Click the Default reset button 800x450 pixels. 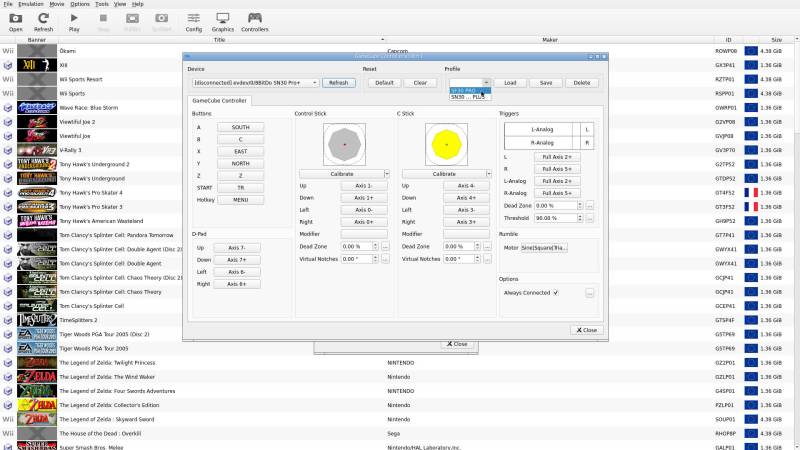coord(384,83)
